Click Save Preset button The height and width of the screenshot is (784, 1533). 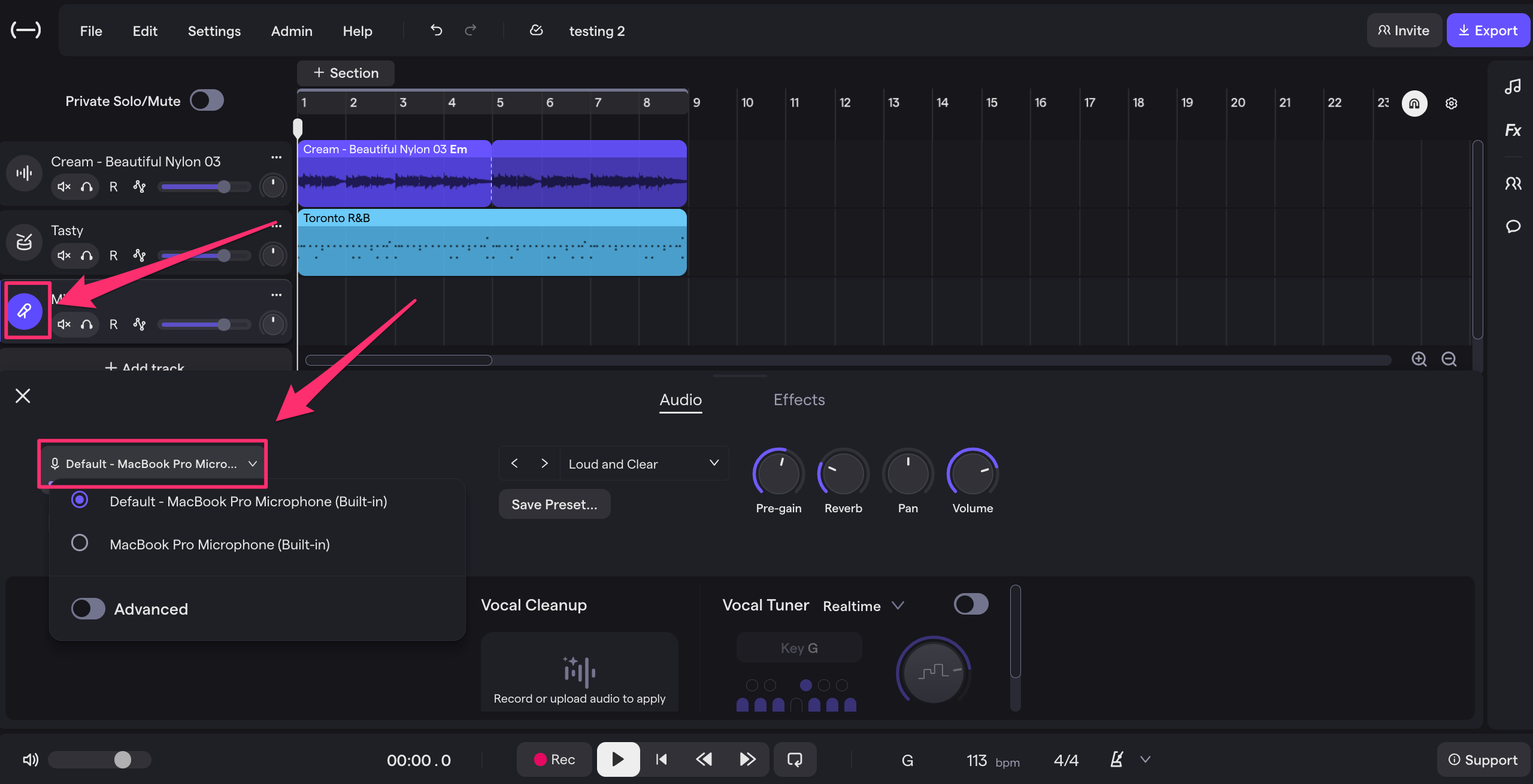(554, 504)
